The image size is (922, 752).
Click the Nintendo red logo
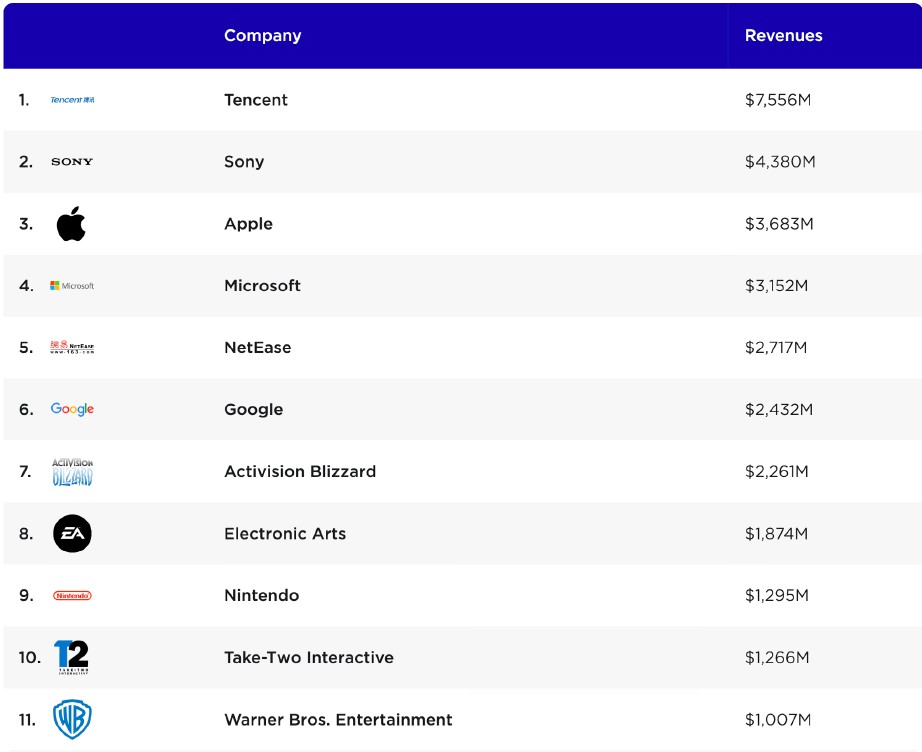(72, 596)
